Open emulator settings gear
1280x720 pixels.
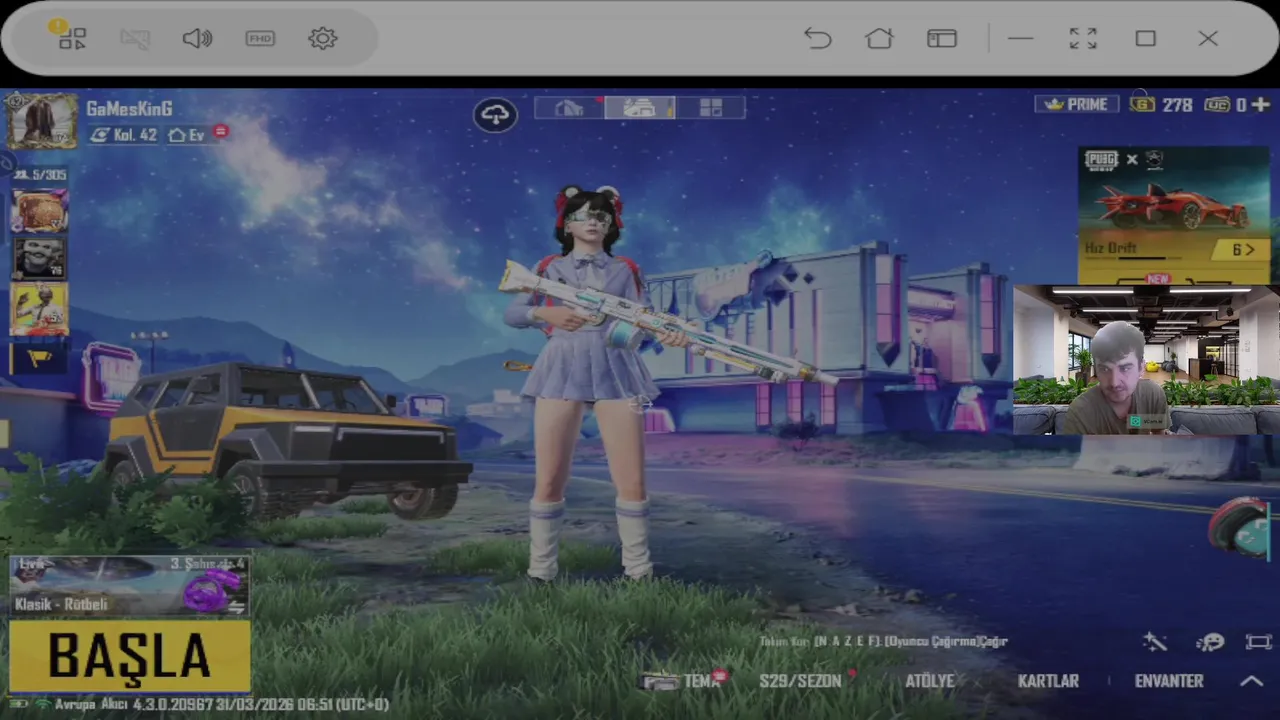pyautogui.click(x=322, y=38)
